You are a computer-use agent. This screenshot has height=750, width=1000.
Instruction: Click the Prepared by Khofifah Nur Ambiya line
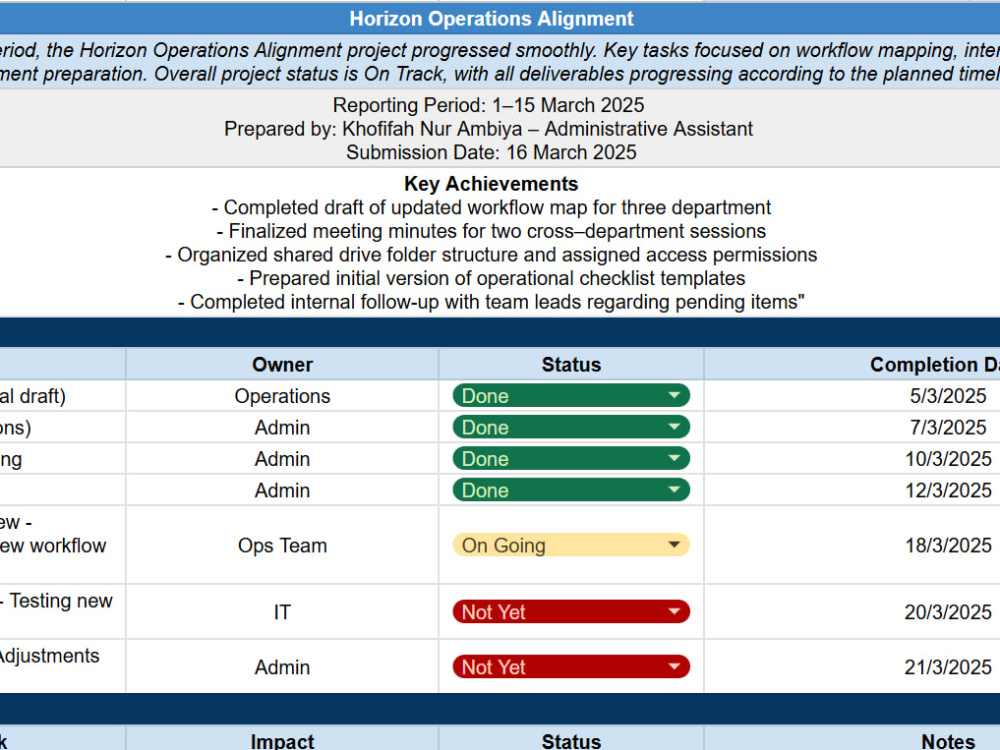point(489,129)
